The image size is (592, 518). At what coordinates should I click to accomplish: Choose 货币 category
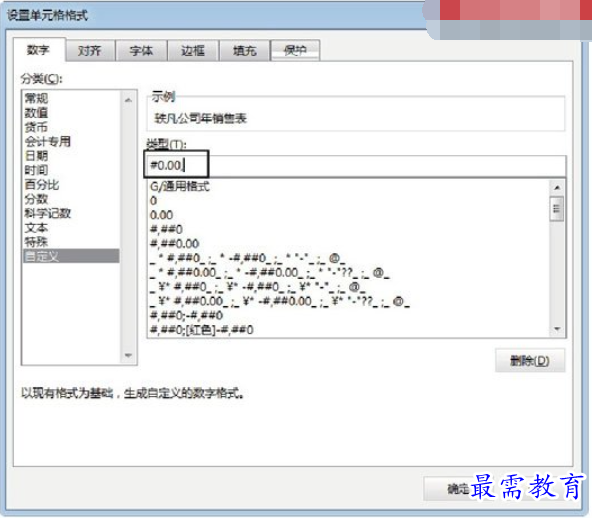[x=71, y=127]
